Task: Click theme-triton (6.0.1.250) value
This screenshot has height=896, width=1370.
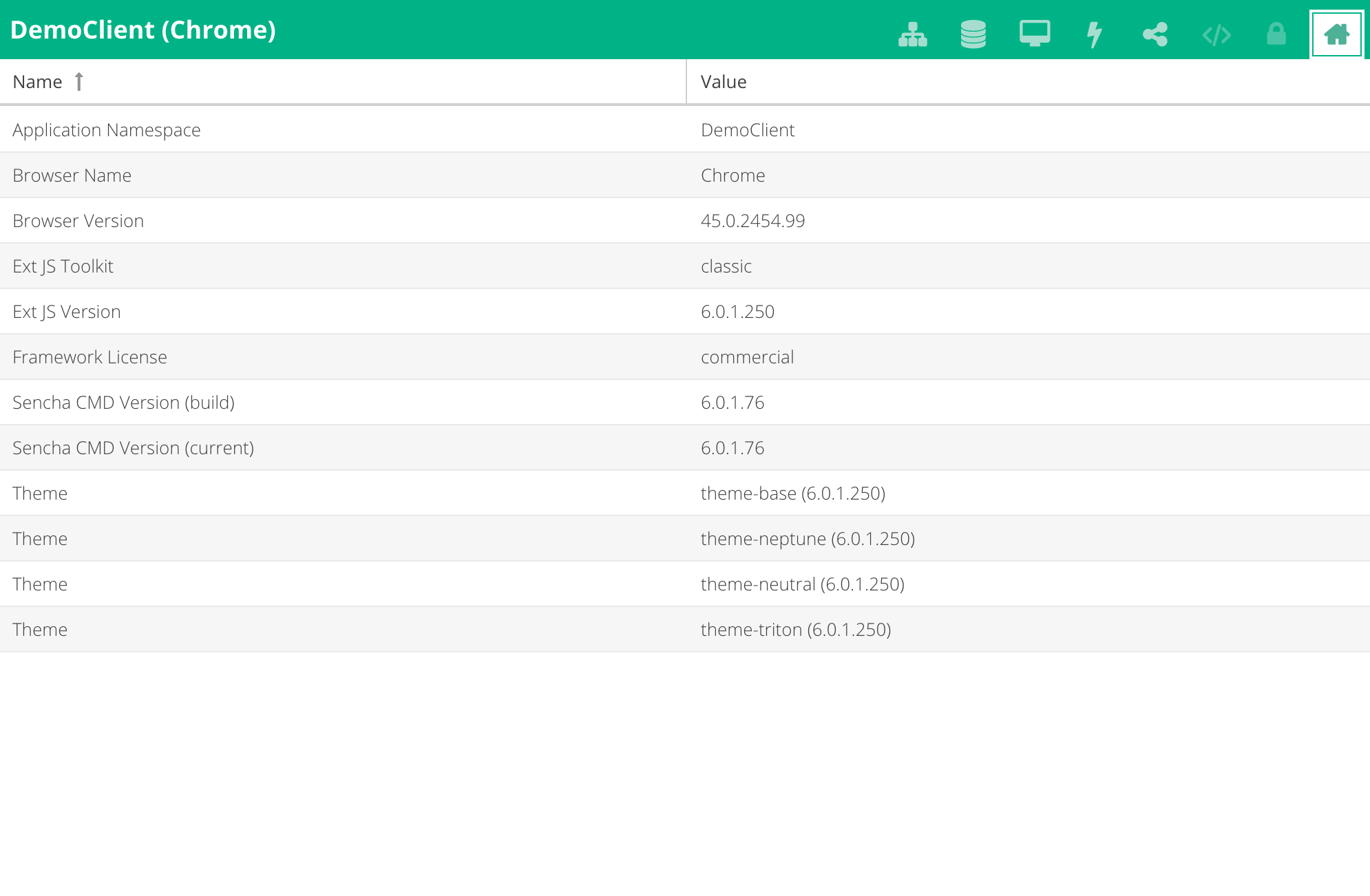Action: click(x=796, y=630)
